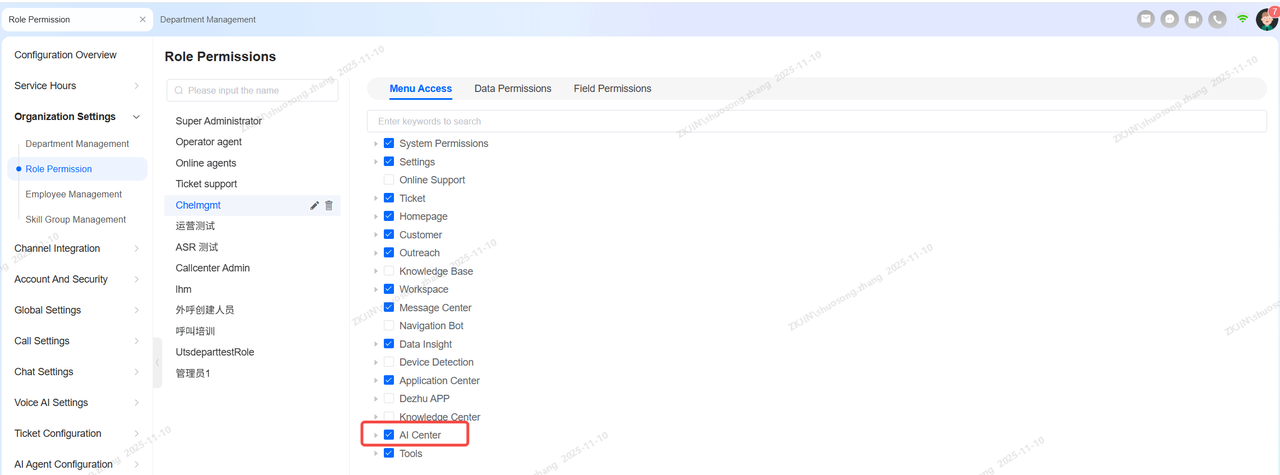Enable the Online Support checkbox
The height and width of the screenshot is (475, 1280).
(x=389, y=180)
